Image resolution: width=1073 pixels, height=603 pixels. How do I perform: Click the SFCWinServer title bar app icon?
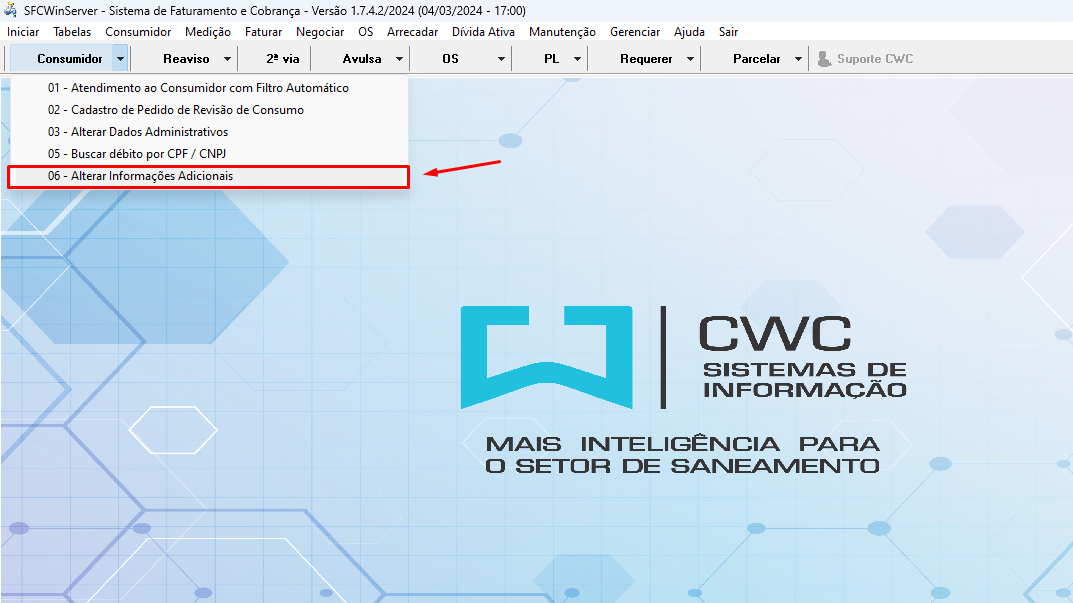pos(11,11)
